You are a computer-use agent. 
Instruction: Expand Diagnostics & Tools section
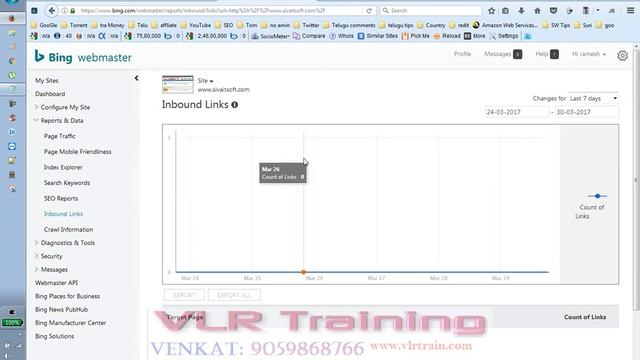[65, 243]
